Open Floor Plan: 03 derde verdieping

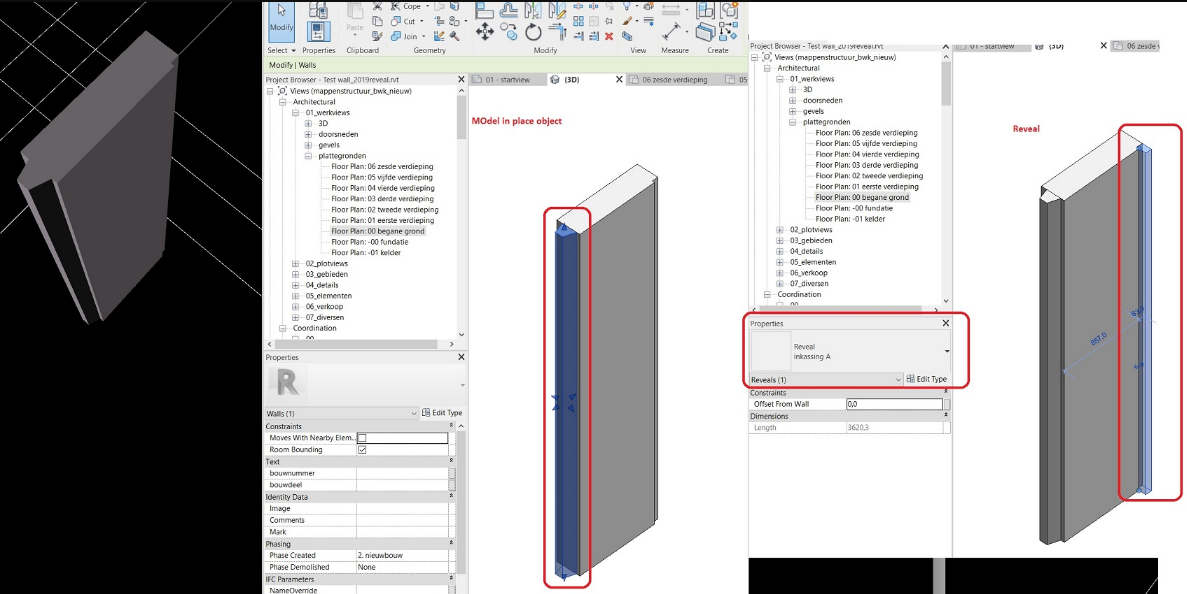374,198
